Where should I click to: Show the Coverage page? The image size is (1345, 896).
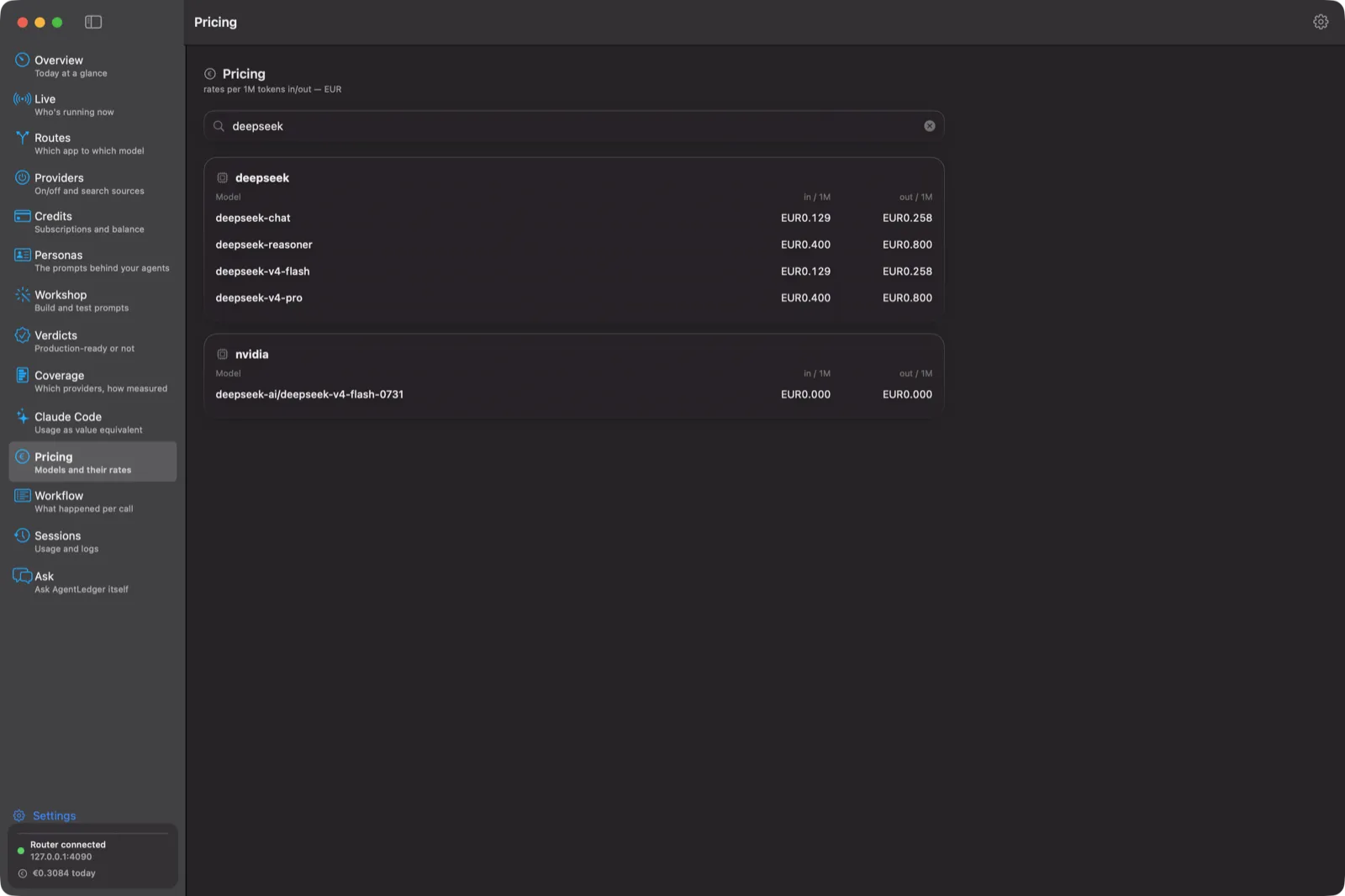92,381
